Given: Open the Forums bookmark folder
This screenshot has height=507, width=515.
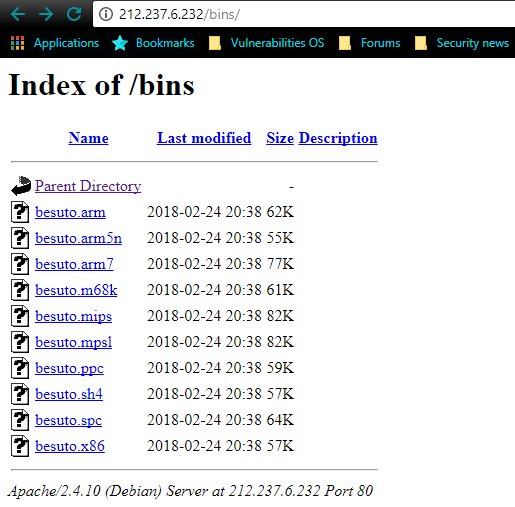Looking at the screenshot, I should (380, 43).
